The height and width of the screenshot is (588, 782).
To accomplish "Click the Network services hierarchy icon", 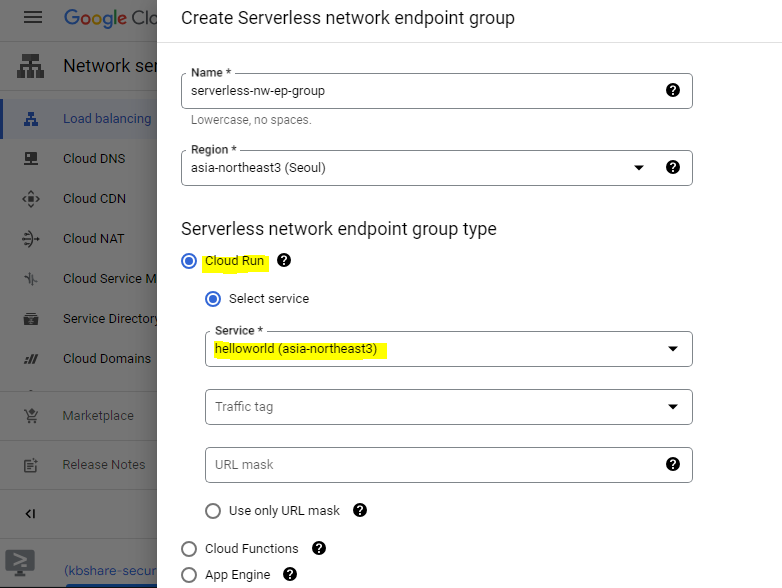I will click(30, 66).
